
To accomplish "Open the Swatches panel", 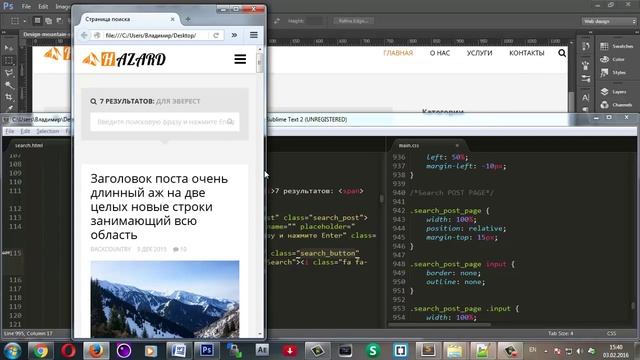I will click(x=616, y=46).
